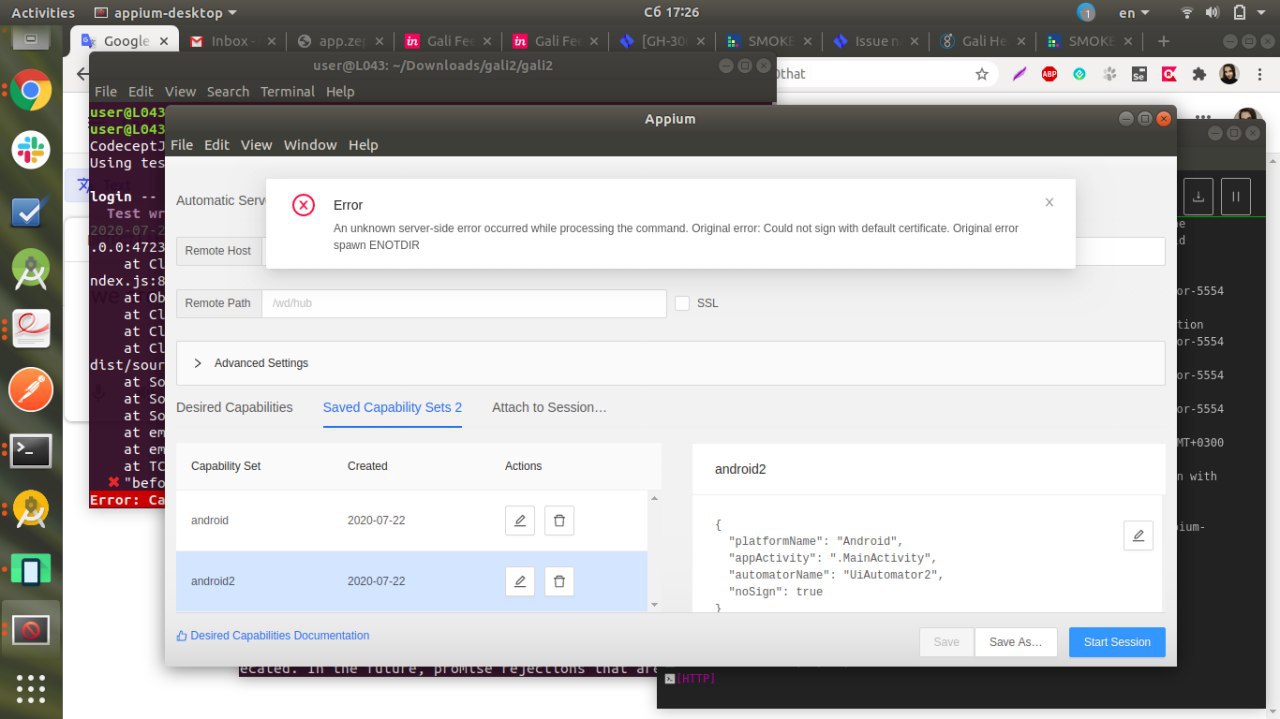Open Terminal from the dock
The image size is (1280, 719).
[x=31, y=451]
